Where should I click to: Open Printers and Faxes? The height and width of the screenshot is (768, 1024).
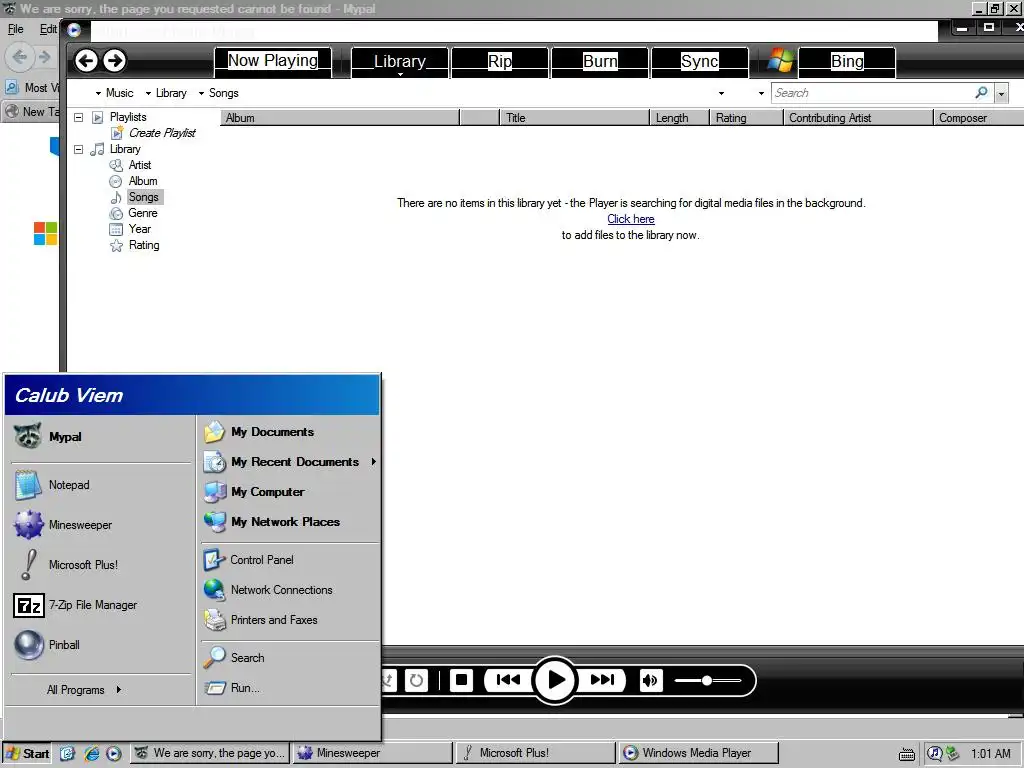(289, 620)
